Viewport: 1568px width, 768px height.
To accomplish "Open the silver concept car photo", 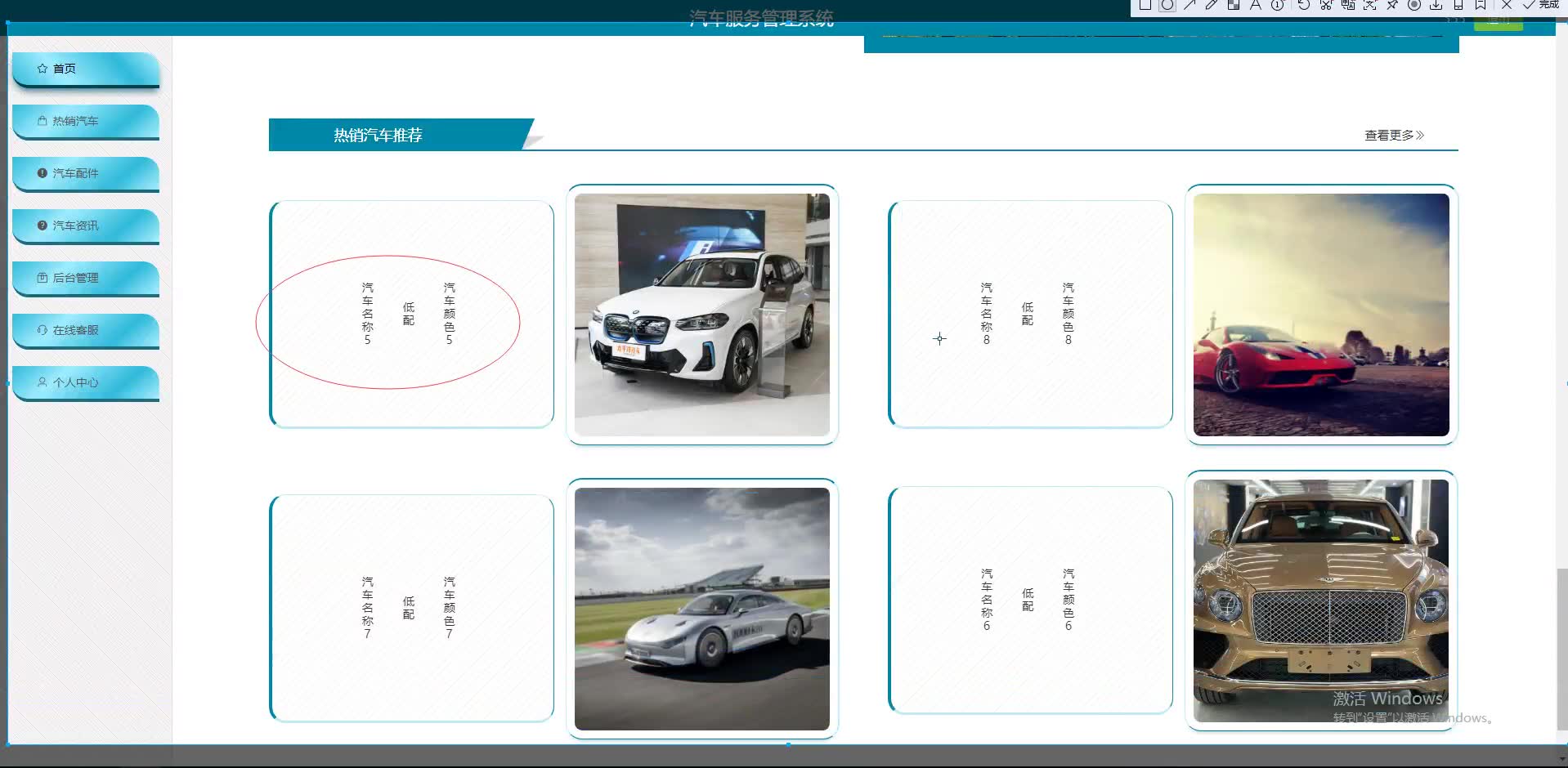I will 702,609.
